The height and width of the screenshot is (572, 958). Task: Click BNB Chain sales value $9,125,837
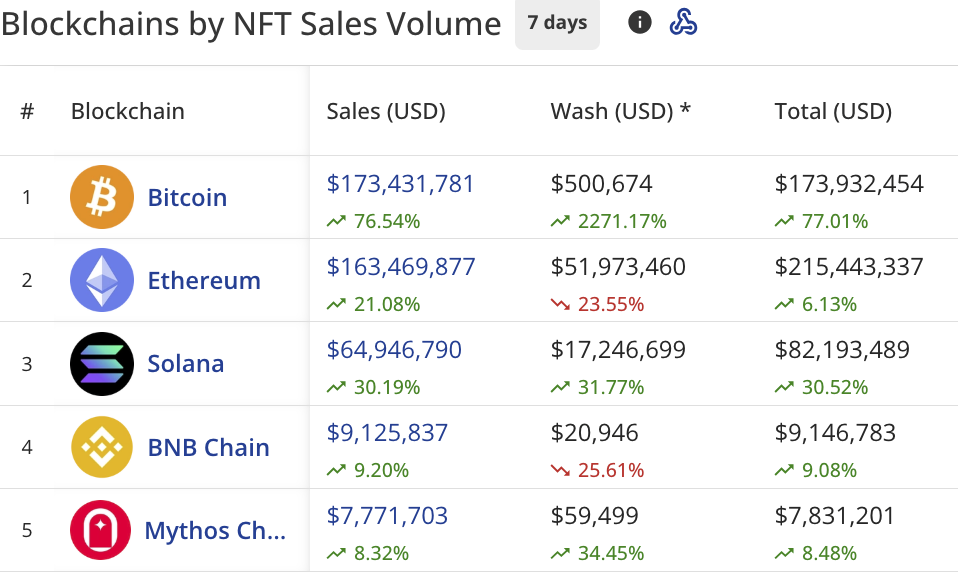tap(387, 433)
